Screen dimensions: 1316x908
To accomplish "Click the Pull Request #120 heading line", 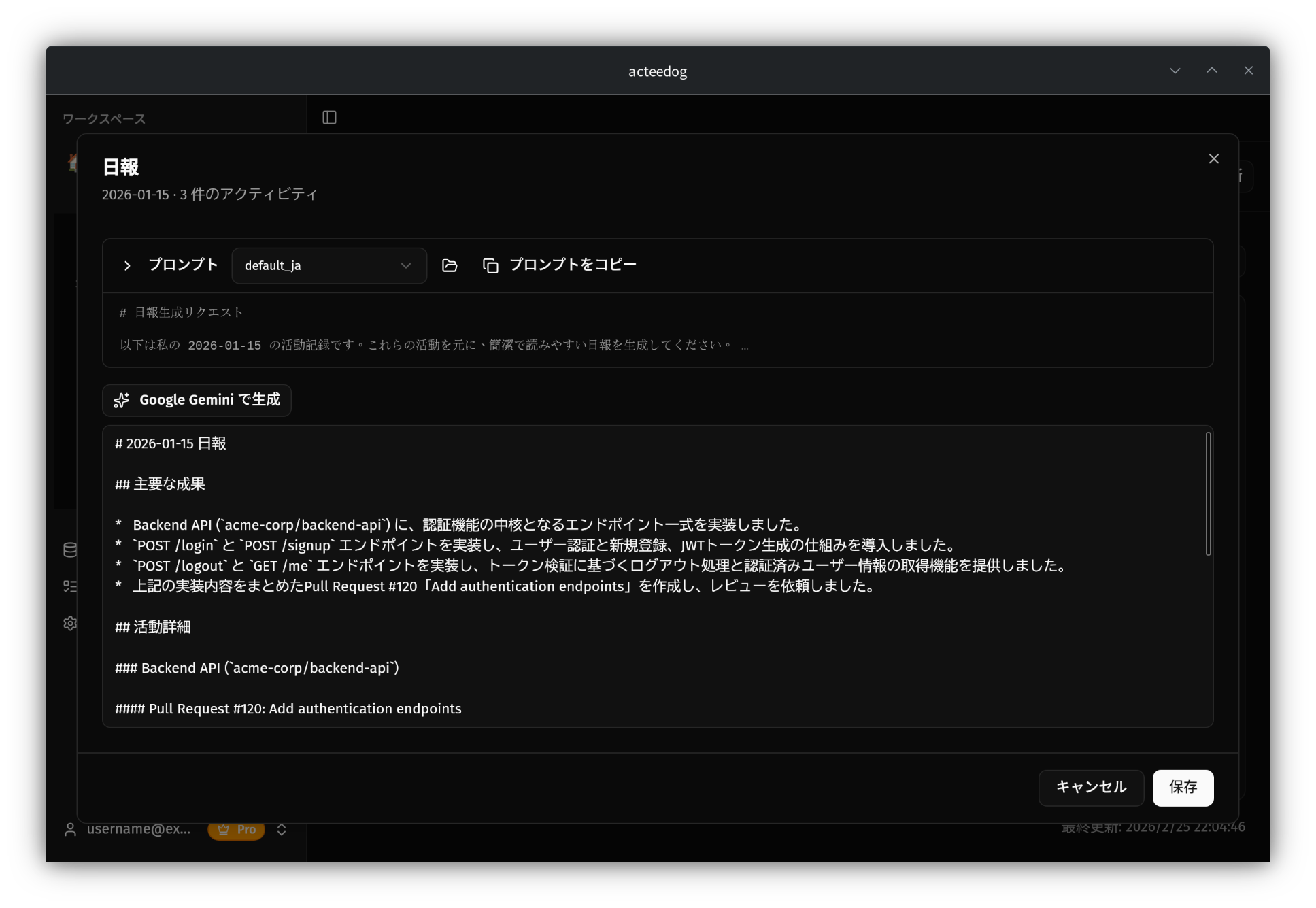I will [288, 709].
